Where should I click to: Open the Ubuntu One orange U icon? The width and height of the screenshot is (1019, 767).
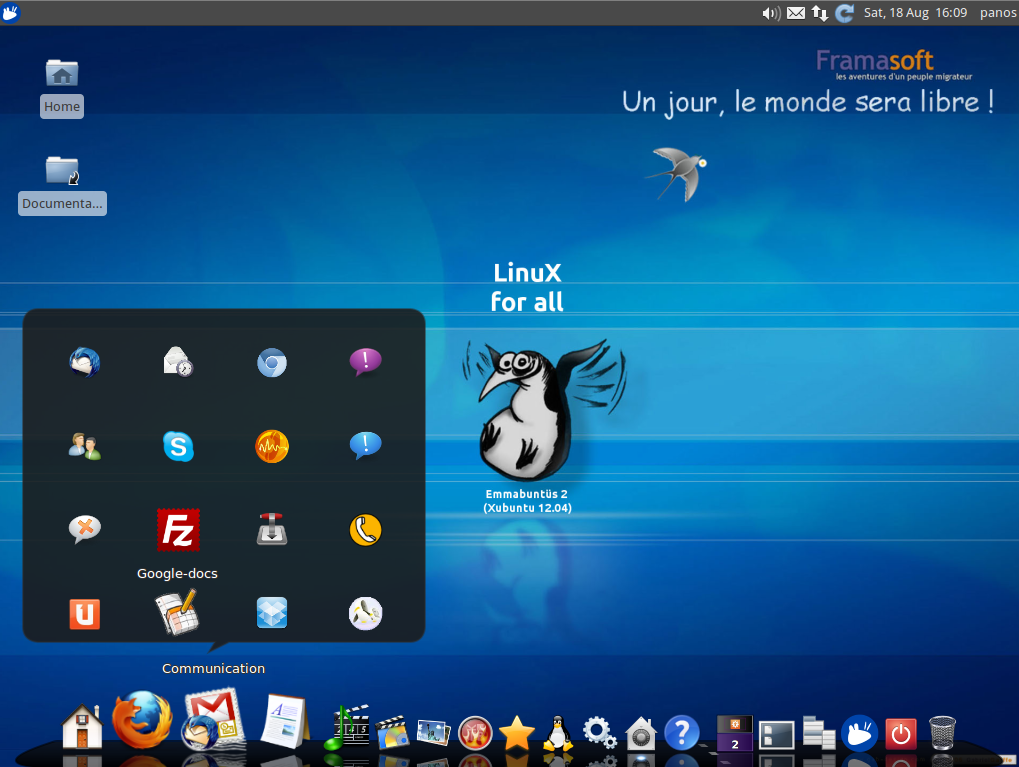click(84, 614)
